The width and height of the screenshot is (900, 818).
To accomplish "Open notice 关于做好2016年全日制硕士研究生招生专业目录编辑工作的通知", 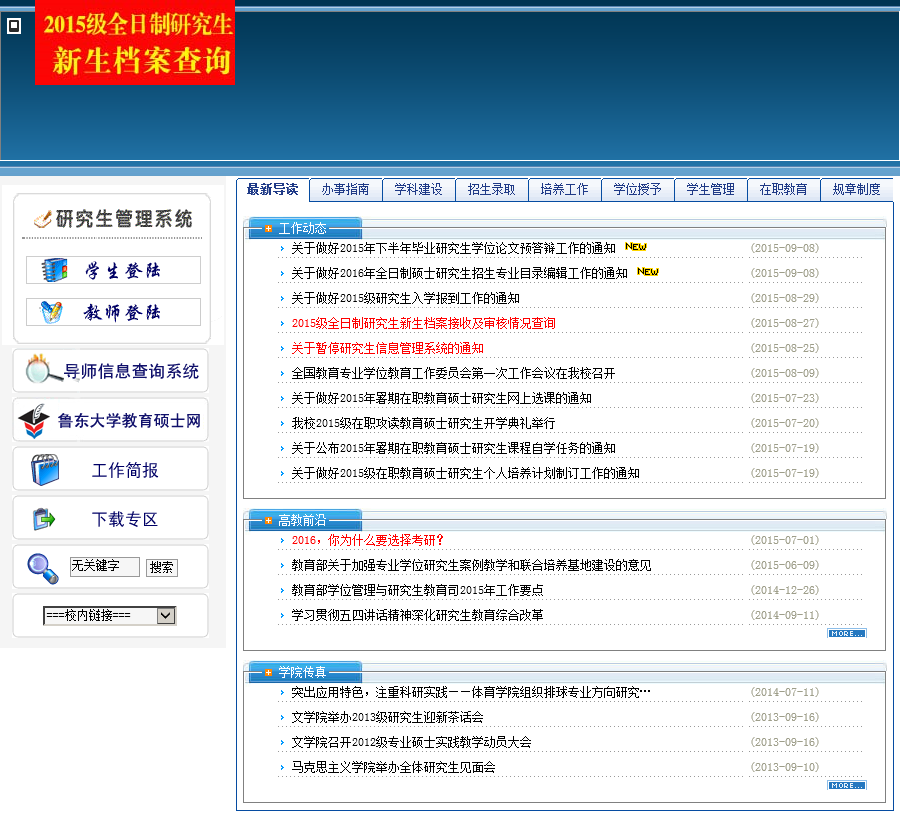I will pos(459,273).
